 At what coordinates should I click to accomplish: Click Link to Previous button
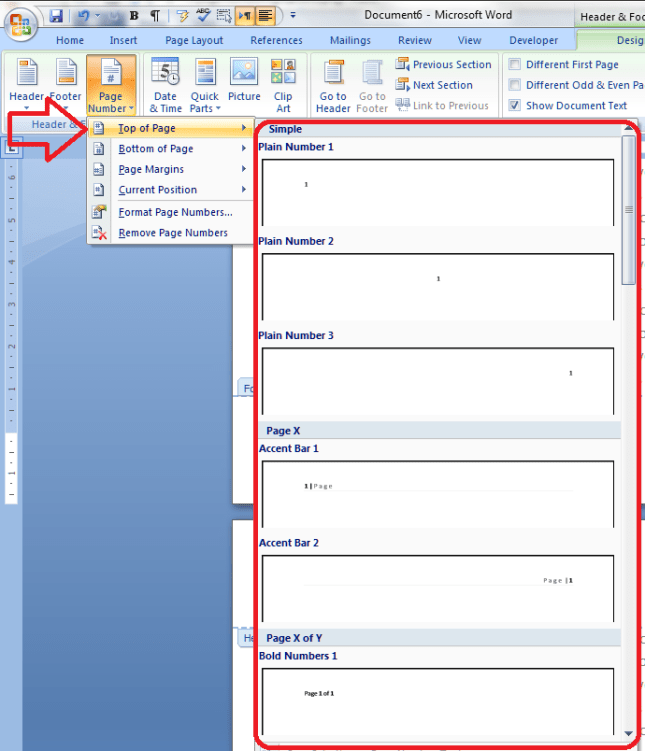(x=442, y=105)
